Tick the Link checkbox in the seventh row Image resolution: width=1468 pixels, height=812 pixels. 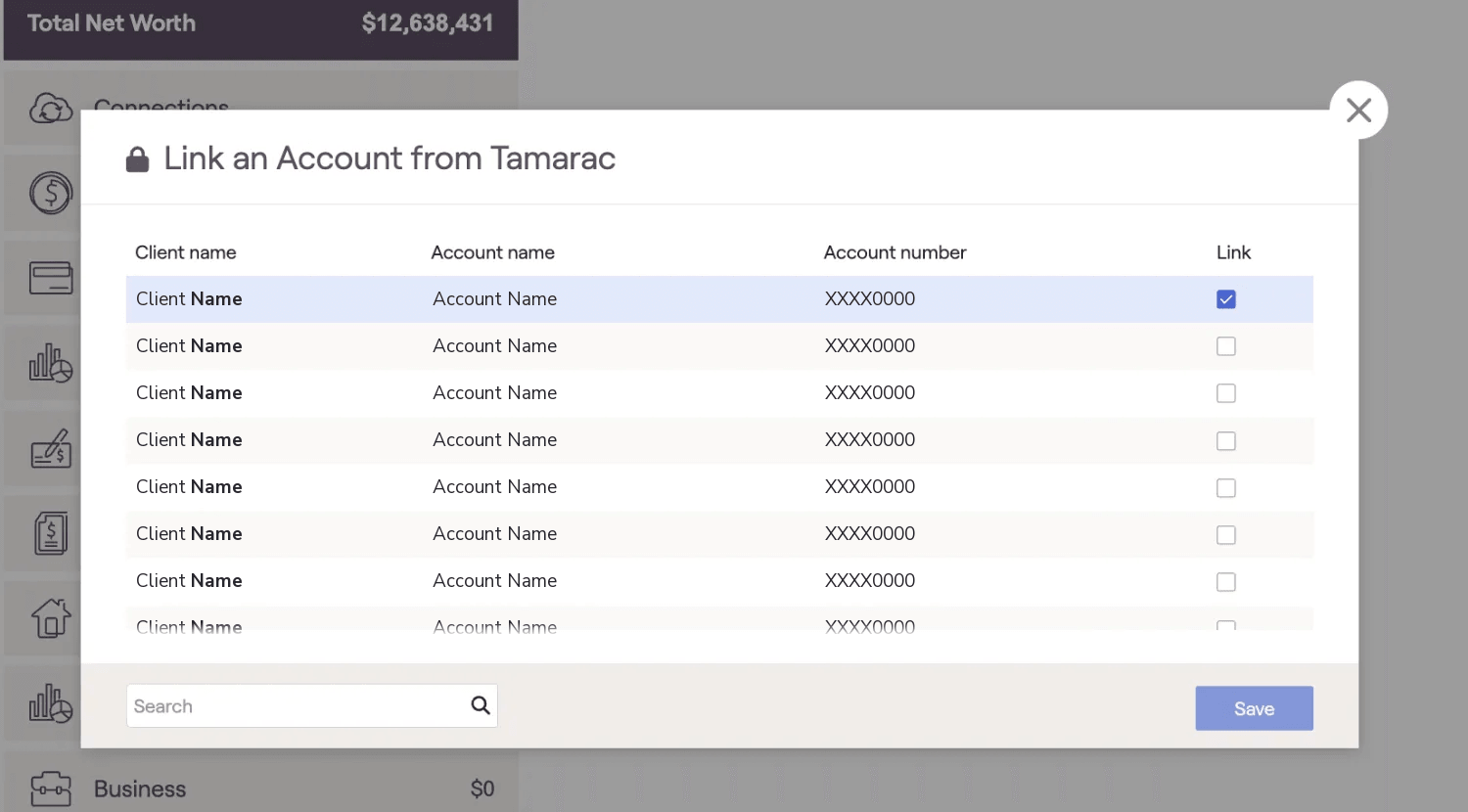point(1226,582)
